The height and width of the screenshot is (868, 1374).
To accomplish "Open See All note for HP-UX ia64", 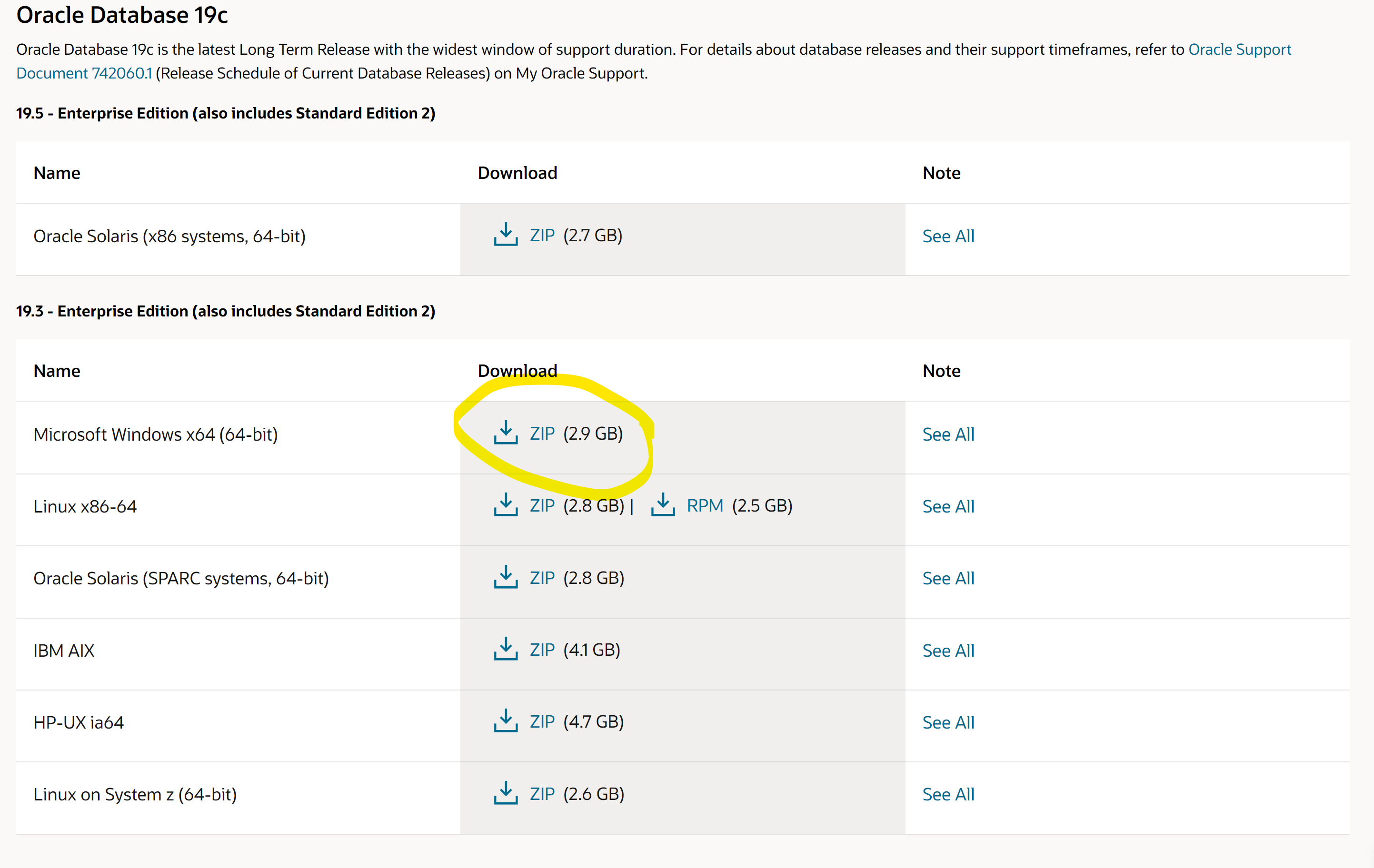I will coord(948,722).
